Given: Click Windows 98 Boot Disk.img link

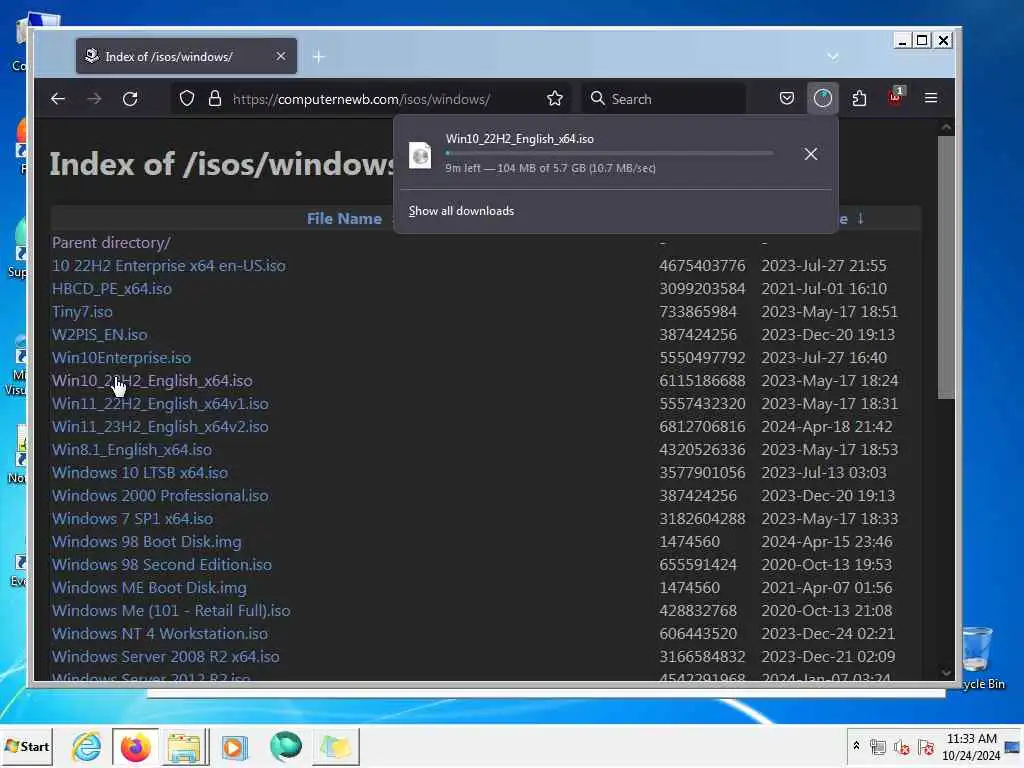Looking at the screenshot, I should [146, 542].
